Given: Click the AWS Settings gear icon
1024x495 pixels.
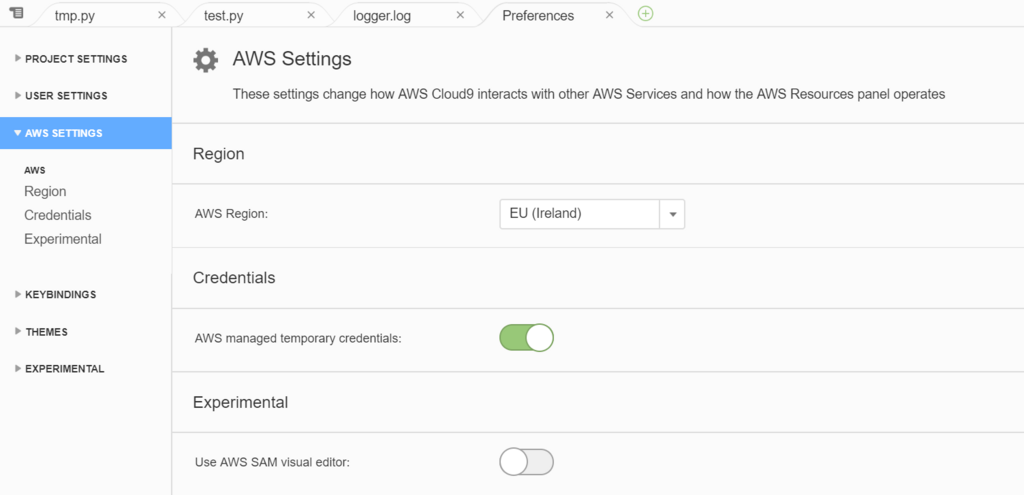Looking at the screenshot, I should (x=206, y=60).
